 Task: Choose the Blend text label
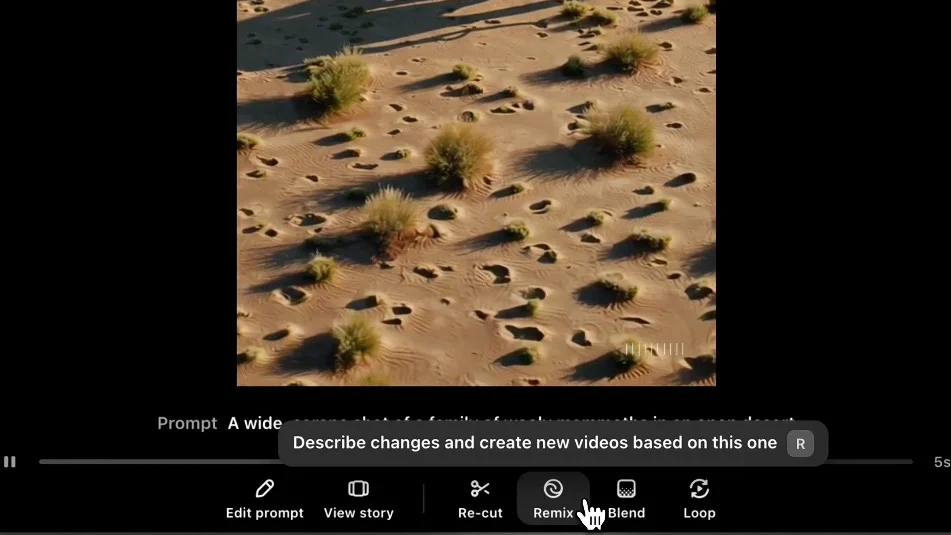(x=626, y=513)
